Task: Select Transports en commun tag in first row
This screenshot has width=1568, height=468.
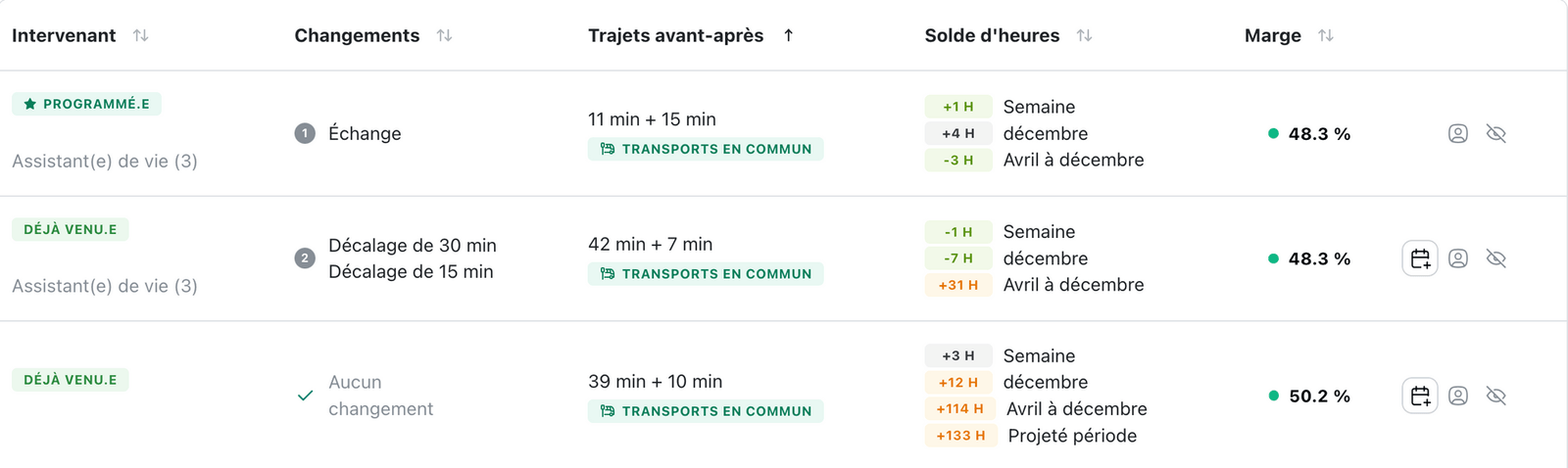Action: pyautogui.click(x=706, y=149)
